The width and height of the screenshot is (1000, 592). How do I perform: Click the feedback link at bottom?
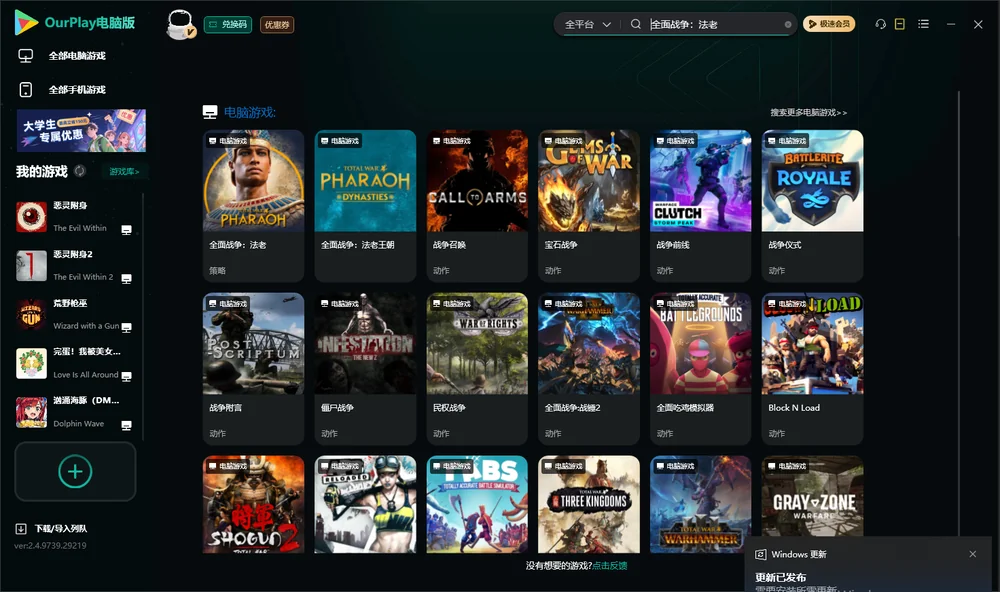[610, 566]
